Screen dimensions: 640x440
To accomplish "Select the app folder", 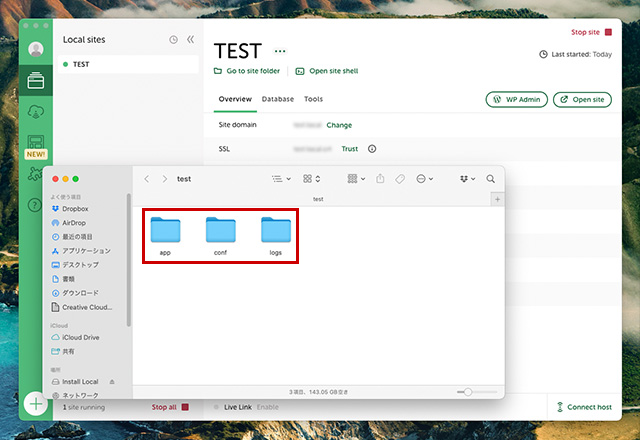I will (165, 236).
